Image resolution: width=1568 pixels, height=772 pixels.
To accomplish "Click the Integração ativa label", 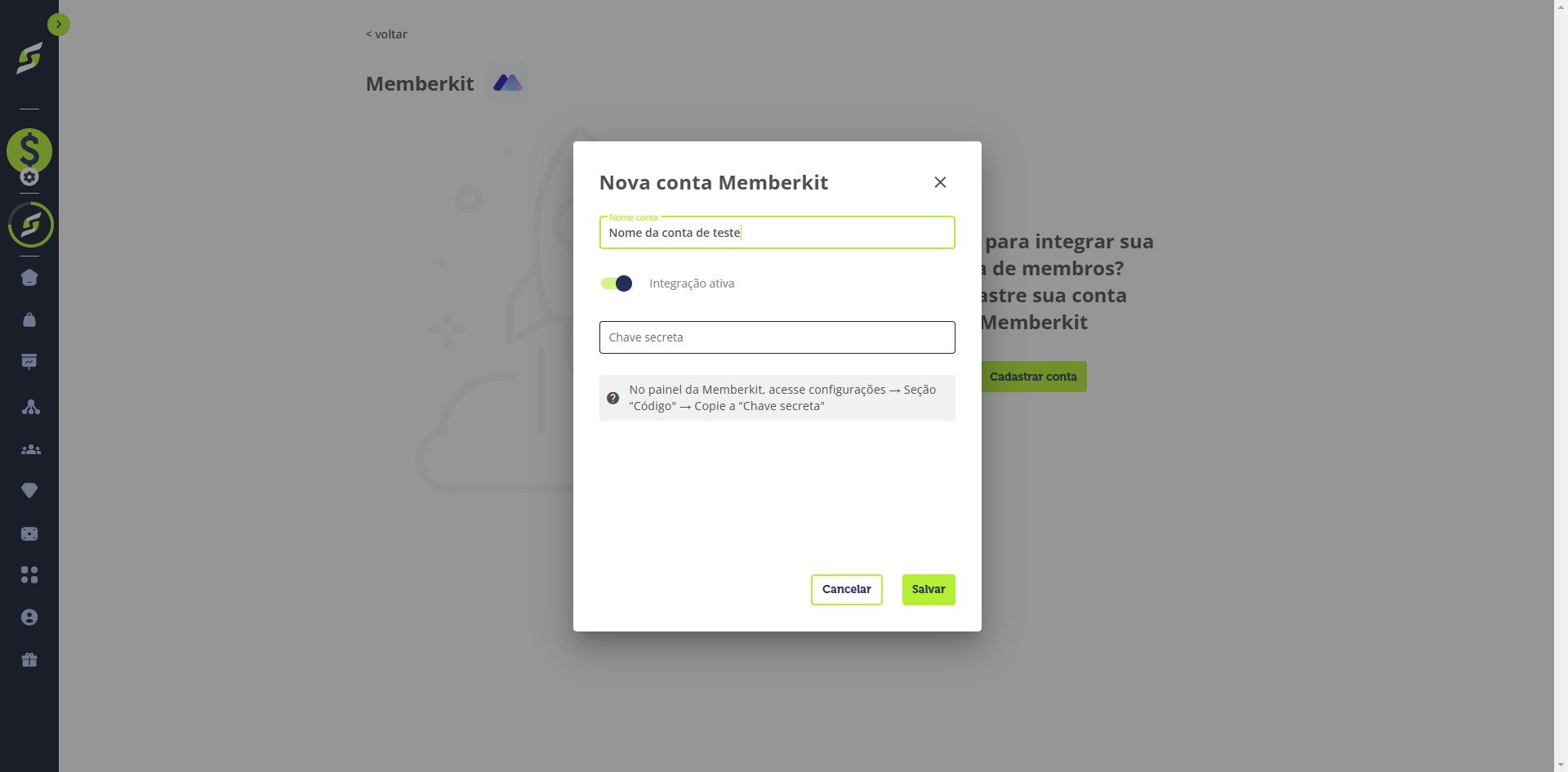I will [x=692, y=283].
